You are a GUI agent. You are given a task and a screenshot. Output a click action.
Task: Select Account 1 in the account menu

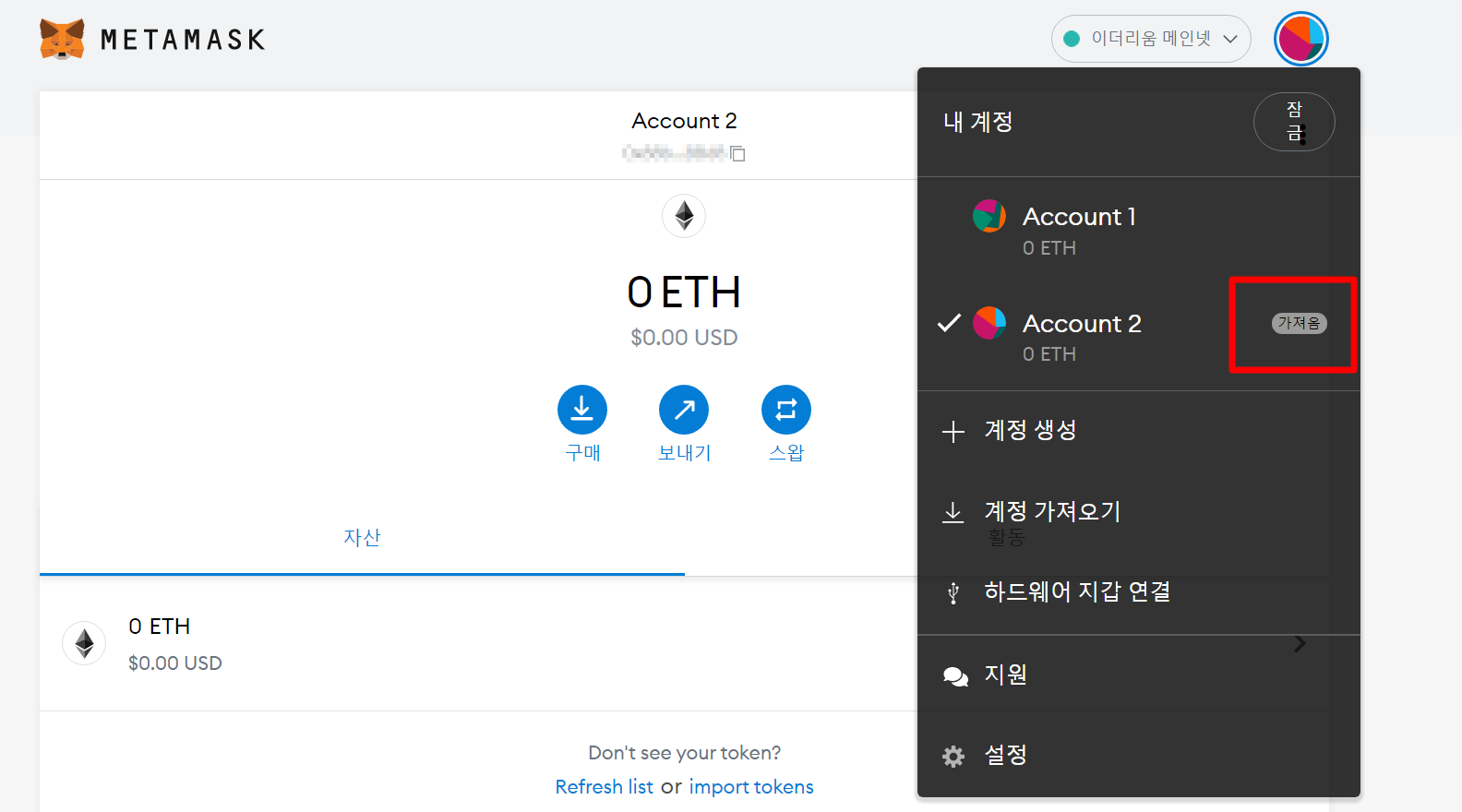tap(1139, 231)
